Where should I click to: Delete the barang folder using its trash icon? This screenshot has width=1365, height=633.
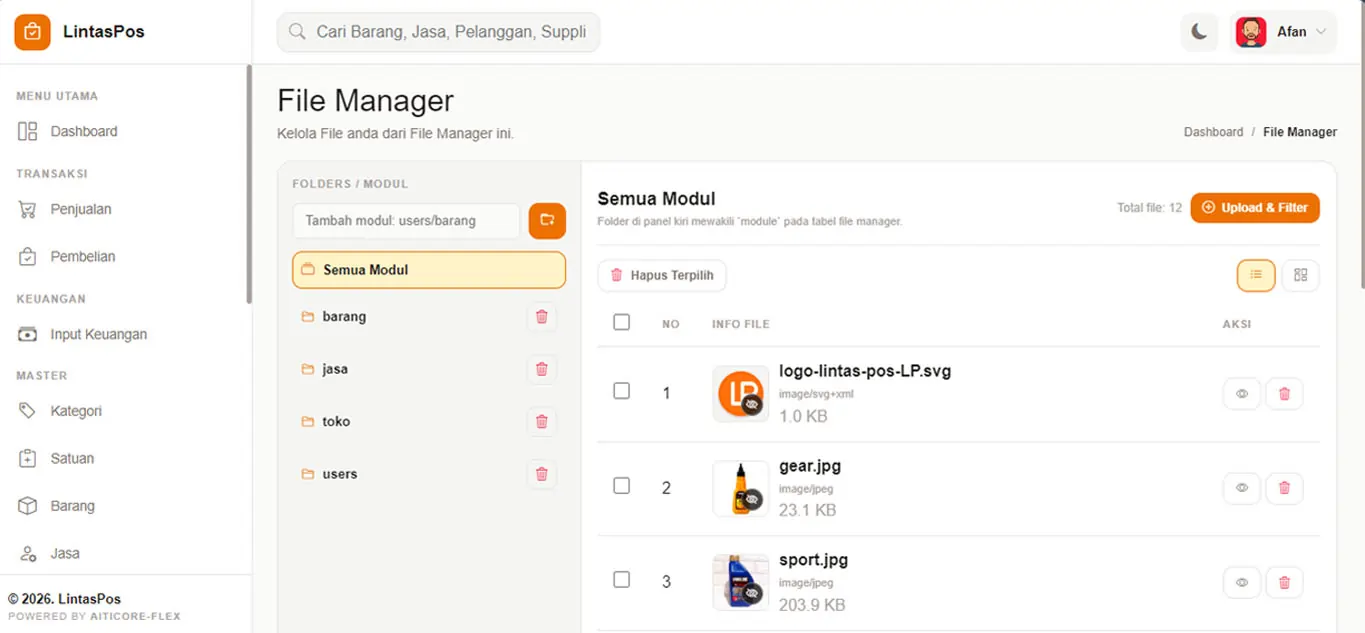[x=541, y=317]
